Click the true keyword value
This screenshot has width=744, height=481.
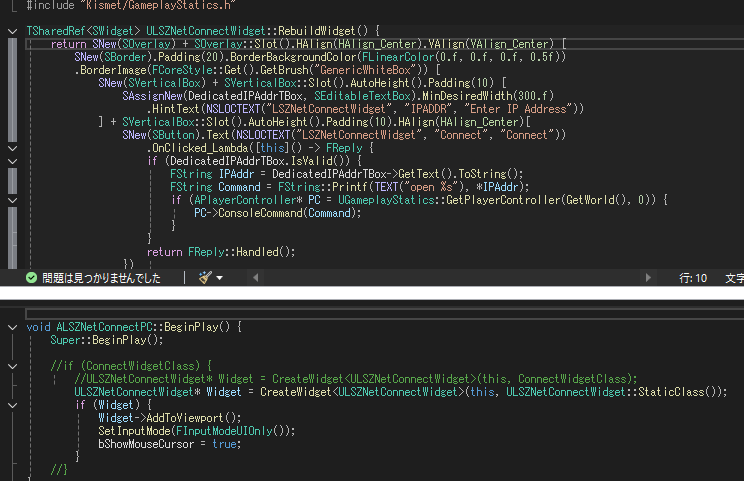224,444
